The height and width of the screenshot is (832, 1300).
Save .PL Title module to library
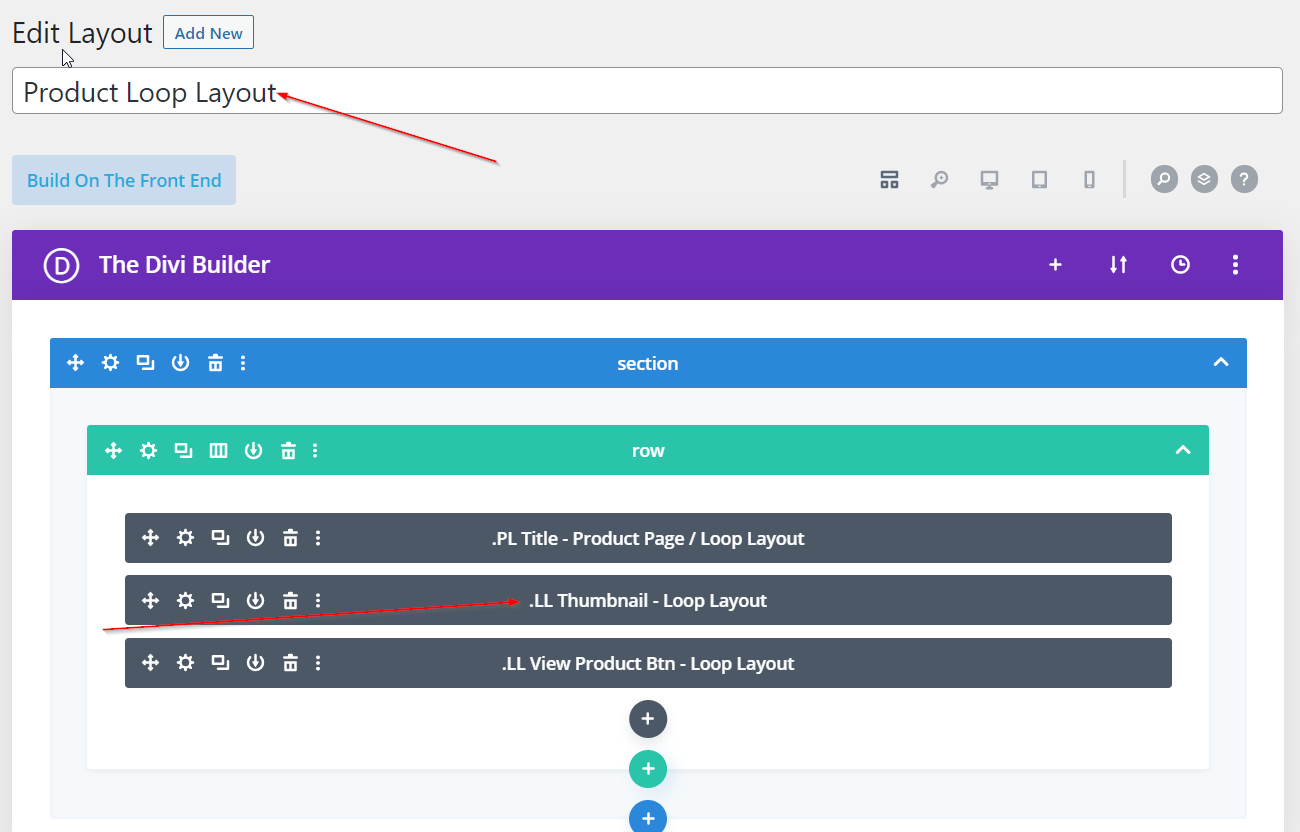255,538
